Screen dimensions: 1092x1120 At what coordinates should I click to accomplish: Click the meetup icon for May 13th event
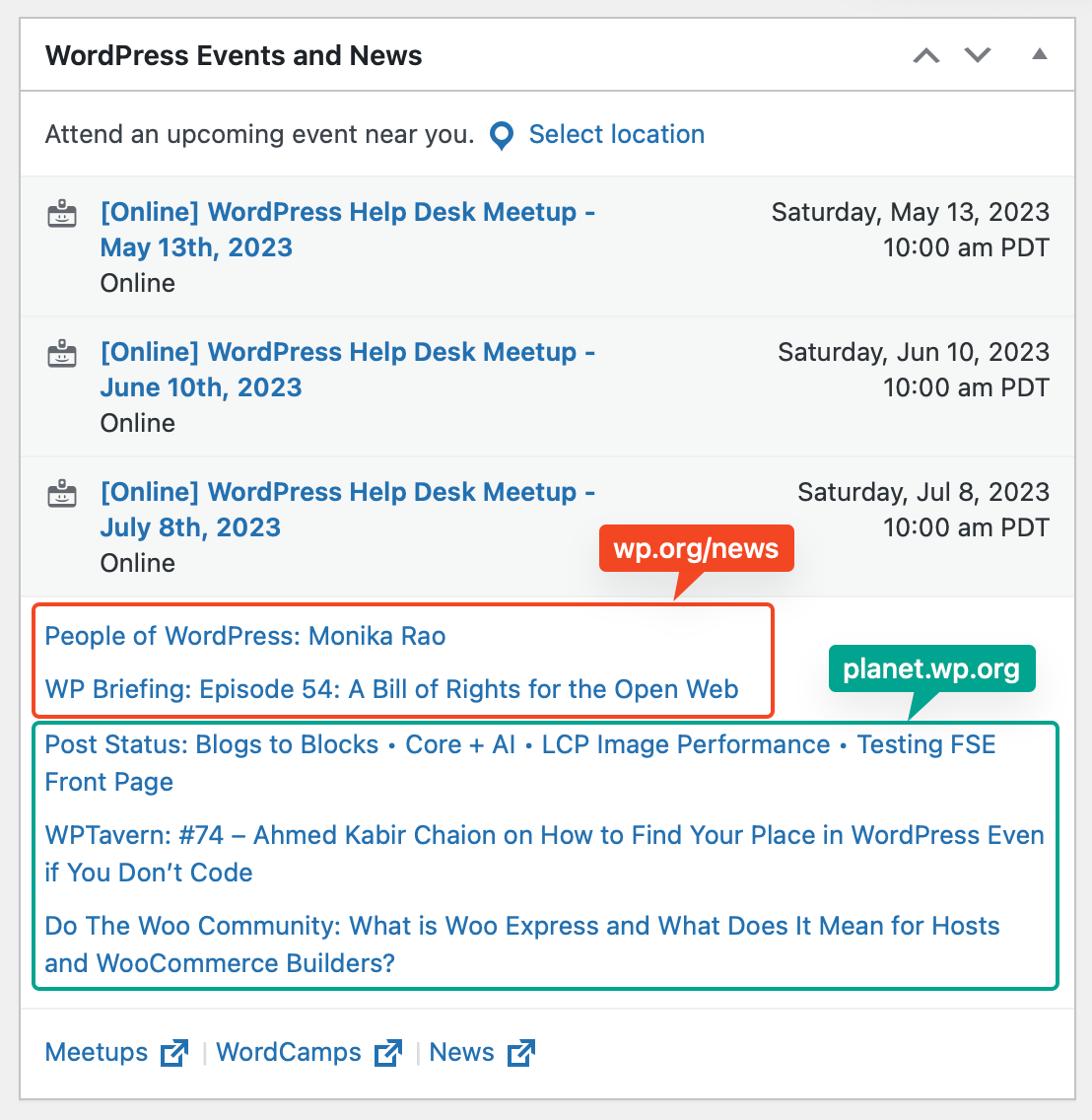[62, 214]
